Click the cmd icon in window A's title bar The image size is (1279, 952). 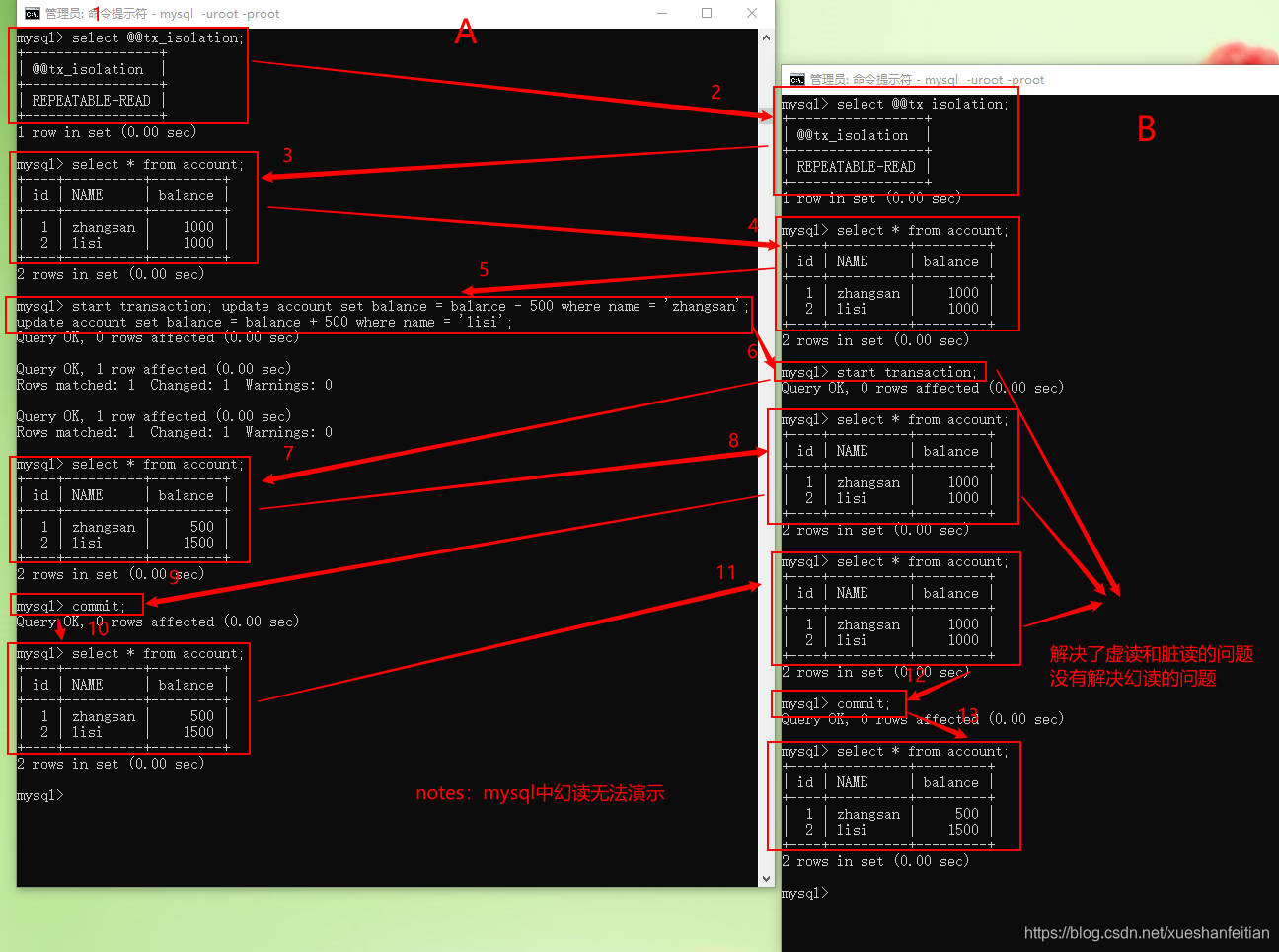[x=33, y=14]
